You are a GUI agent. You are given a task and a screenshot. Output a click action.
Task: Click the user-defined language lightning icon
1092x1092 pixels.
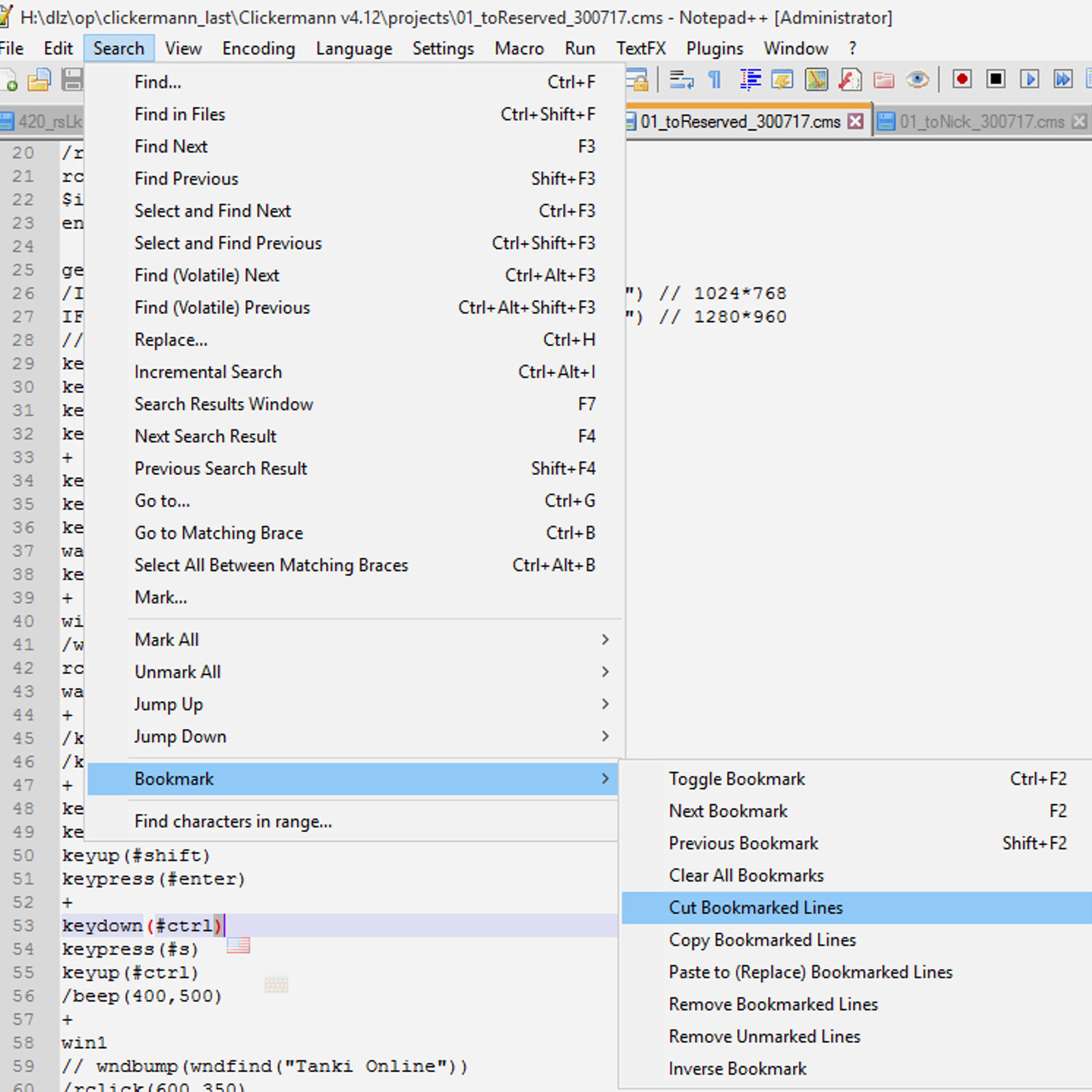click(782, 81)
